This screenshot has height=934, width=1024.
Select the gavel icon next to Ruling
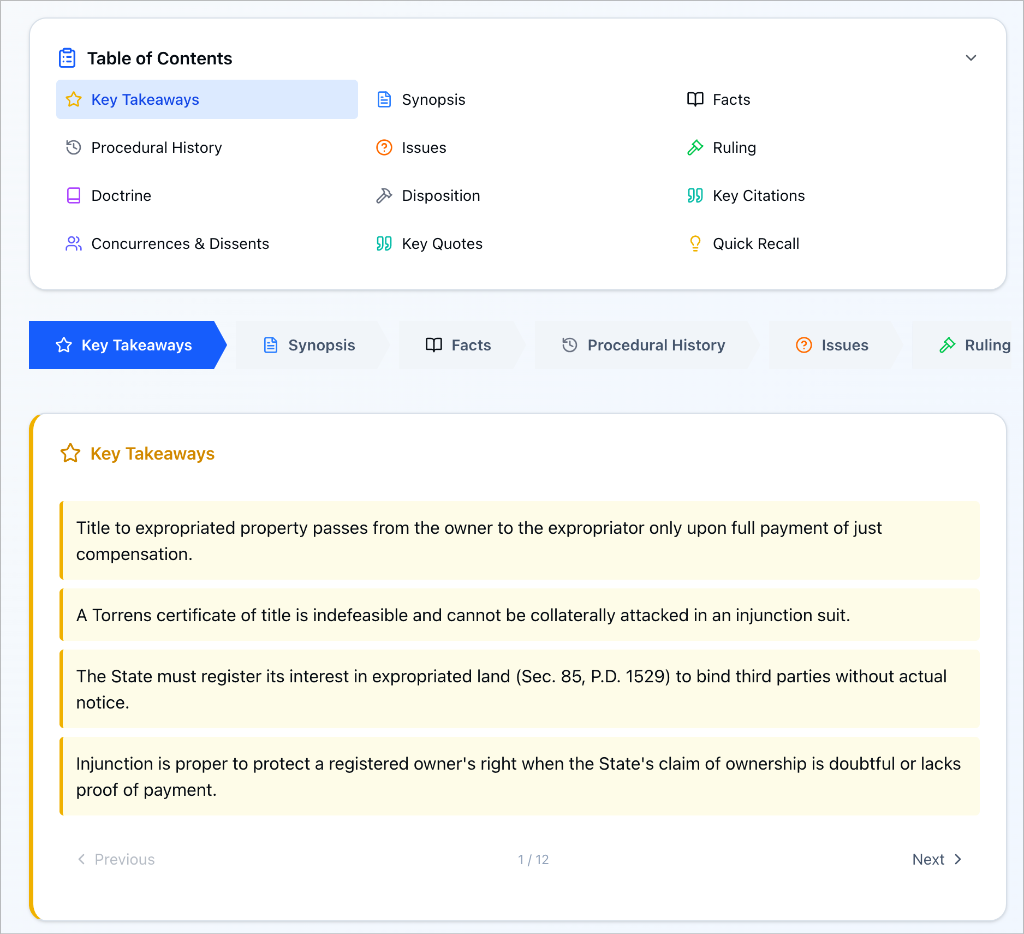[695, 147]
